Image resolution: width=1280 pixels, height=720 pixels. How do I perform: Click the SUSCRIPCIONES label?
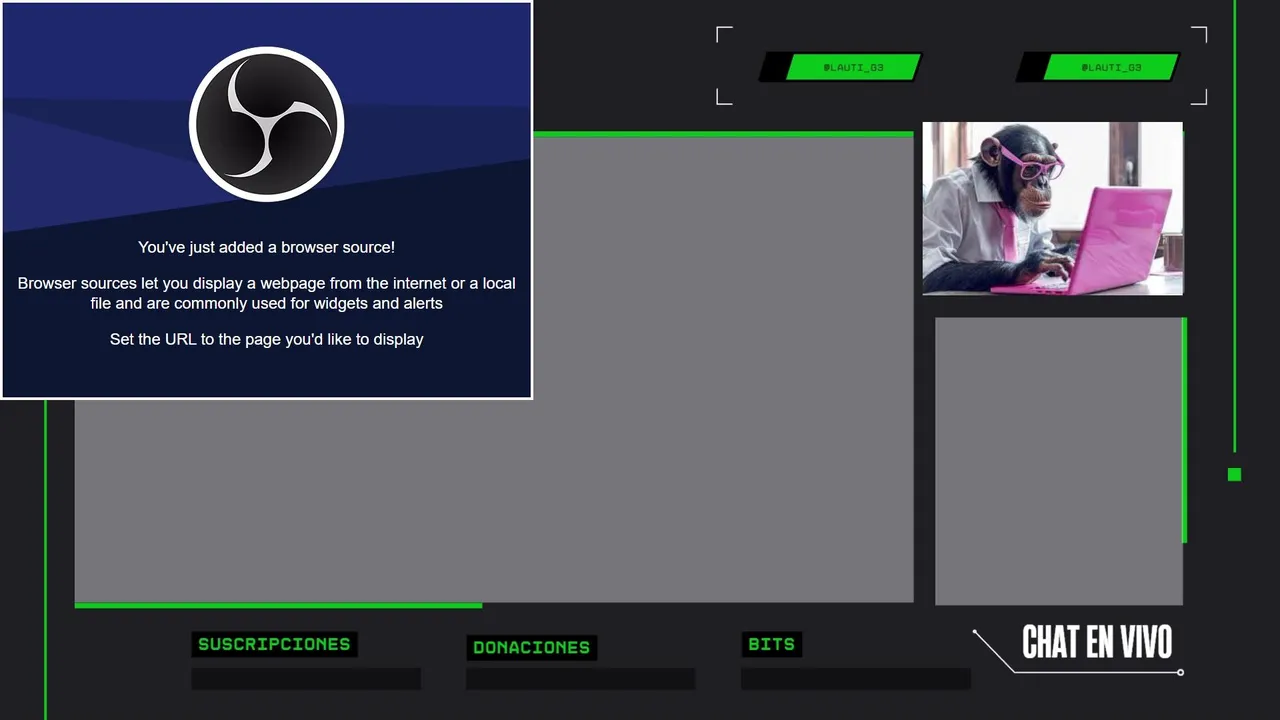[274, 644]
